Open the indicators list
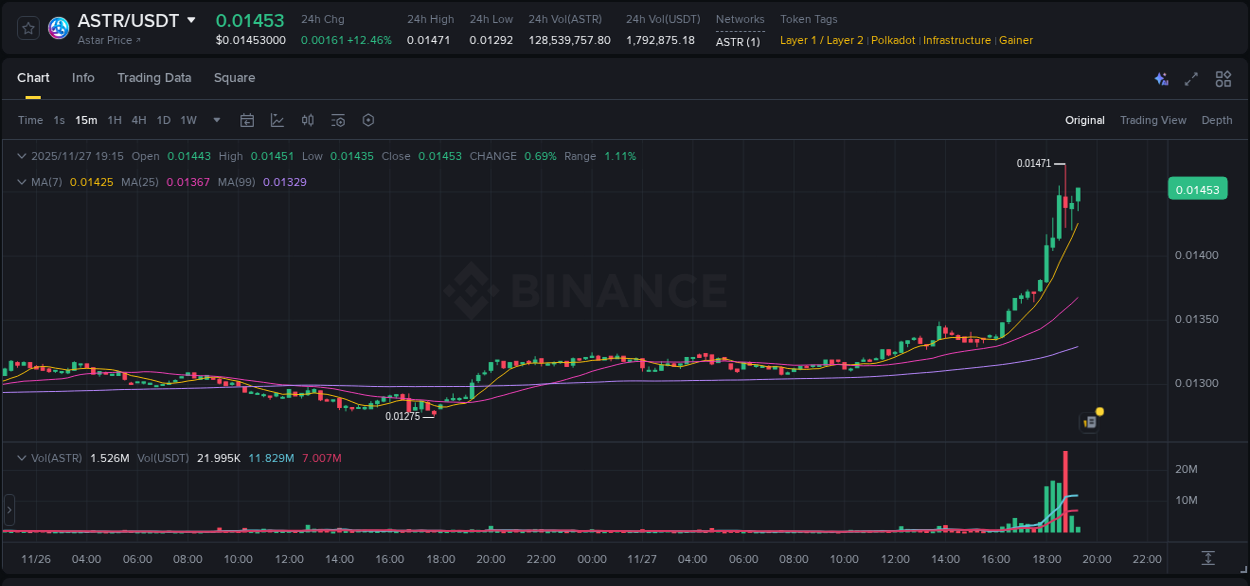This screenshot has height=586, width=1250. pyautogui.click(x=338, y=119)
